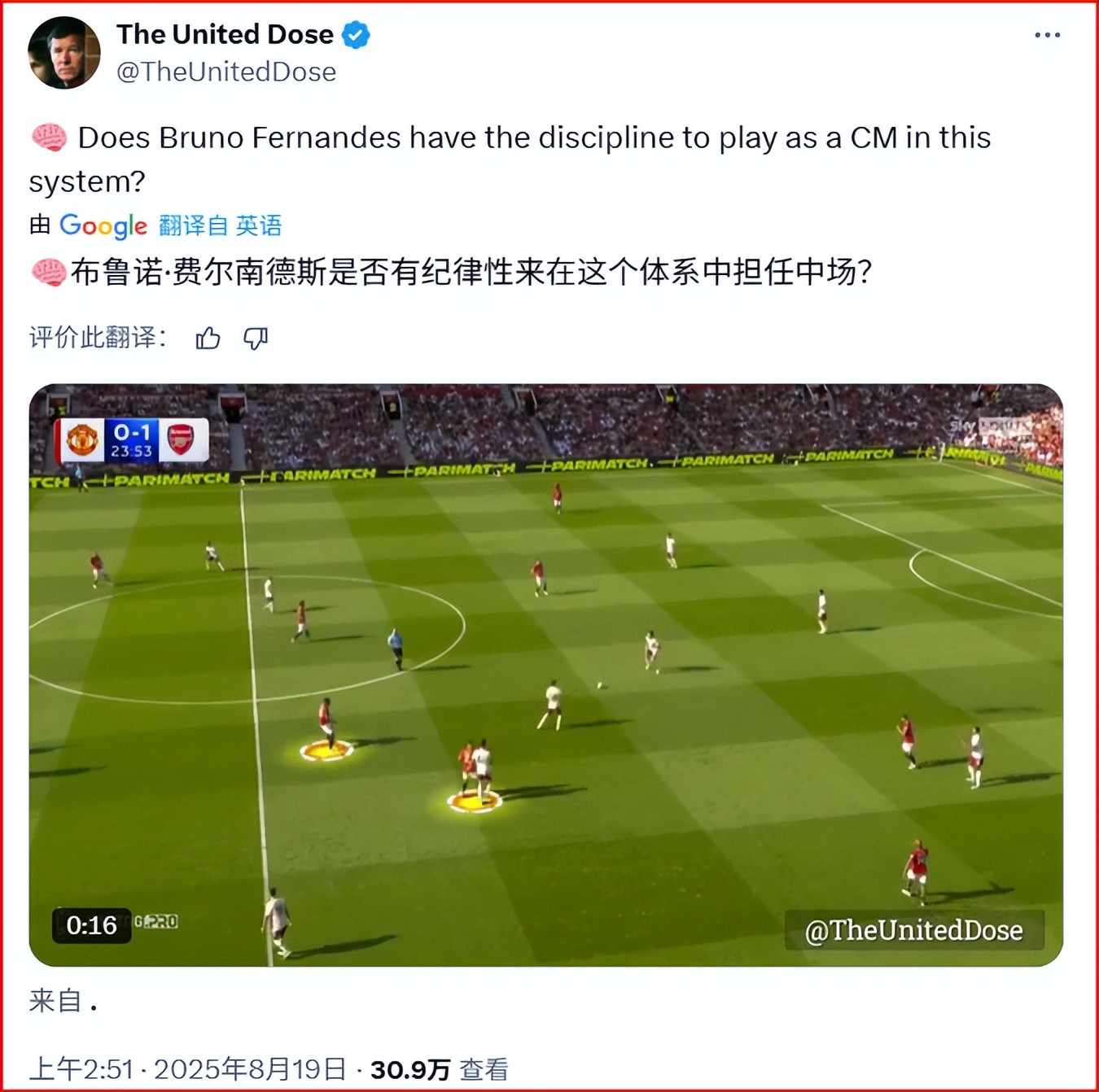Click the GIF/PRO badge beside video timer
Image resolution: width=1099 pixels, height=1092 pixels.
[x=156, y=922]
